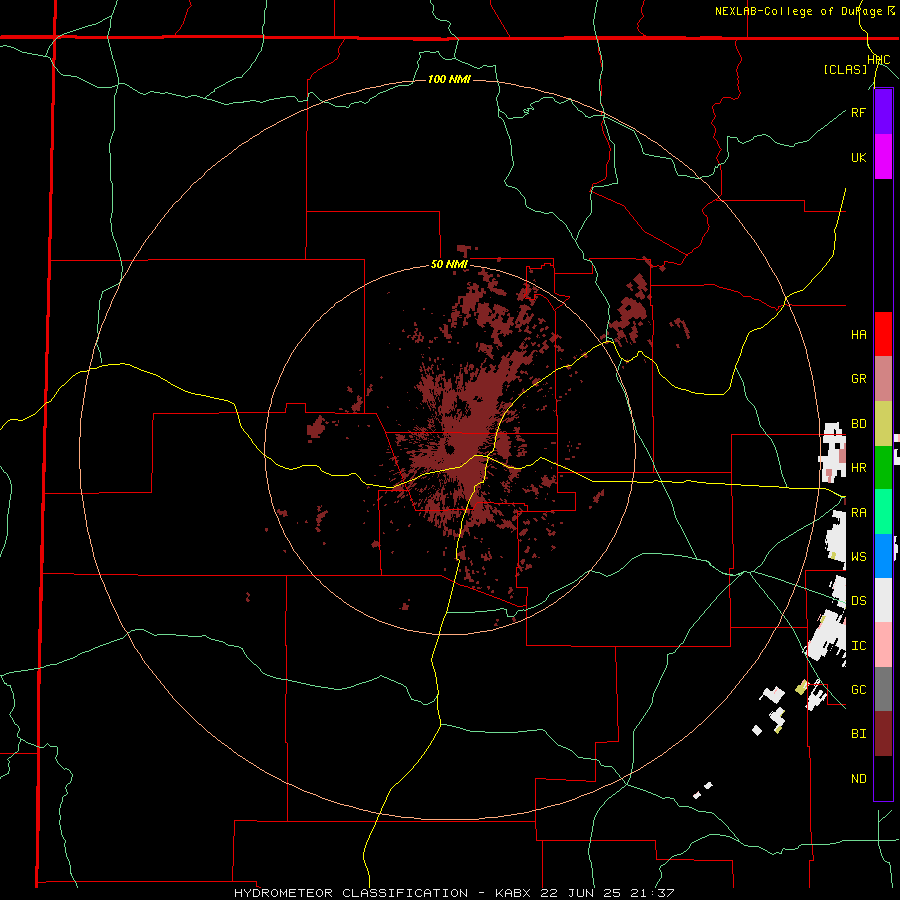Click the RA legend label
The height and width of the screenshot is (900, 900).
click(x=858, y=513)
